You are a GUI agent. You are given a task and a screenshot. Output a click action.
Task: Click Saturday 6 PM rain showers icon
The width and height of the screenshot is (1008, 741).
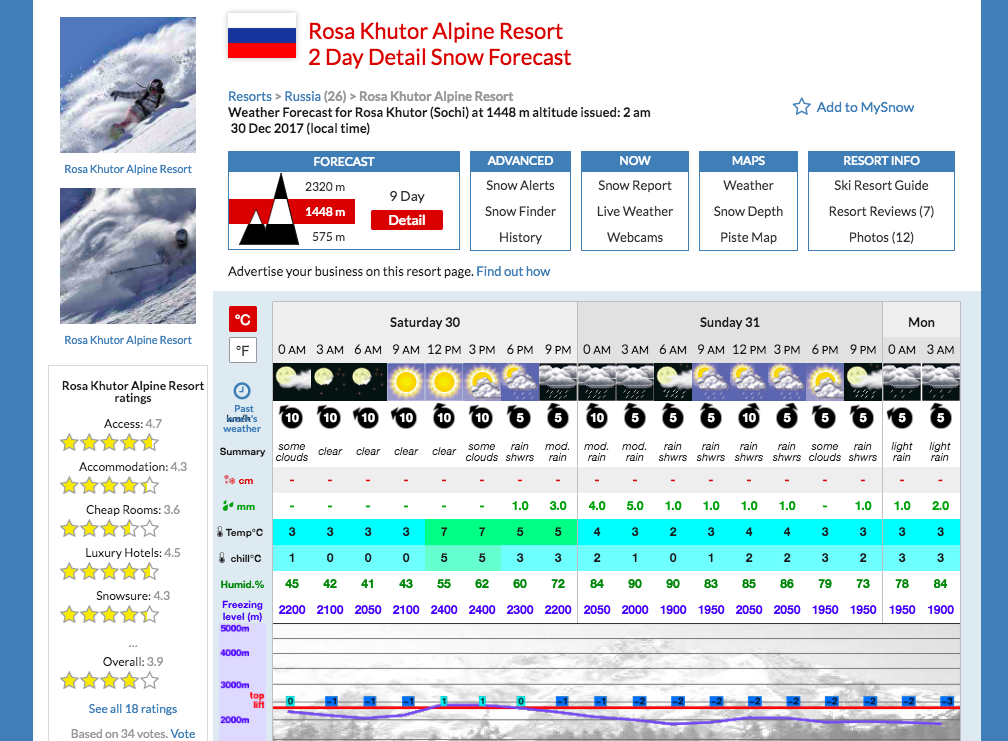pos(520,382)
